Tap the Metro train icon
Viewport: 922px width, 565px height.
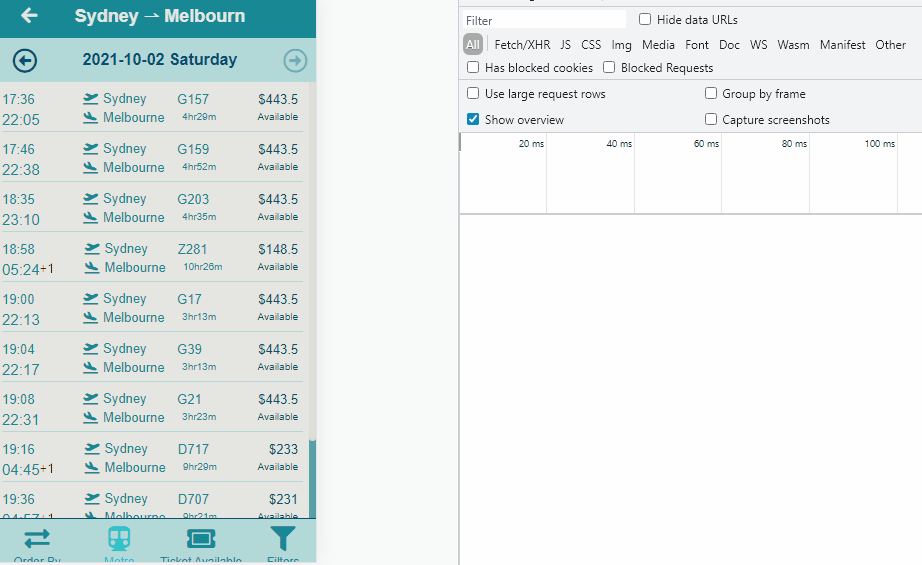119,539
